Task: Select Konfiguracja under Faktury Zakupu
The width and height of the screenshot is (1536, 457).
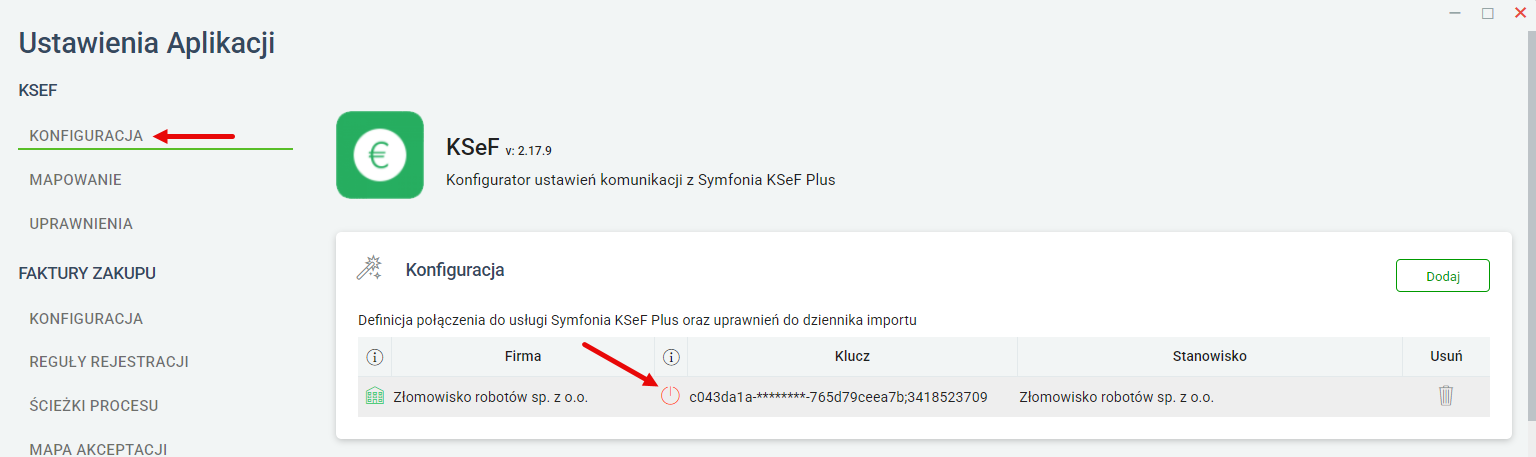Action: pyautogui.click(x=86, y=319)
